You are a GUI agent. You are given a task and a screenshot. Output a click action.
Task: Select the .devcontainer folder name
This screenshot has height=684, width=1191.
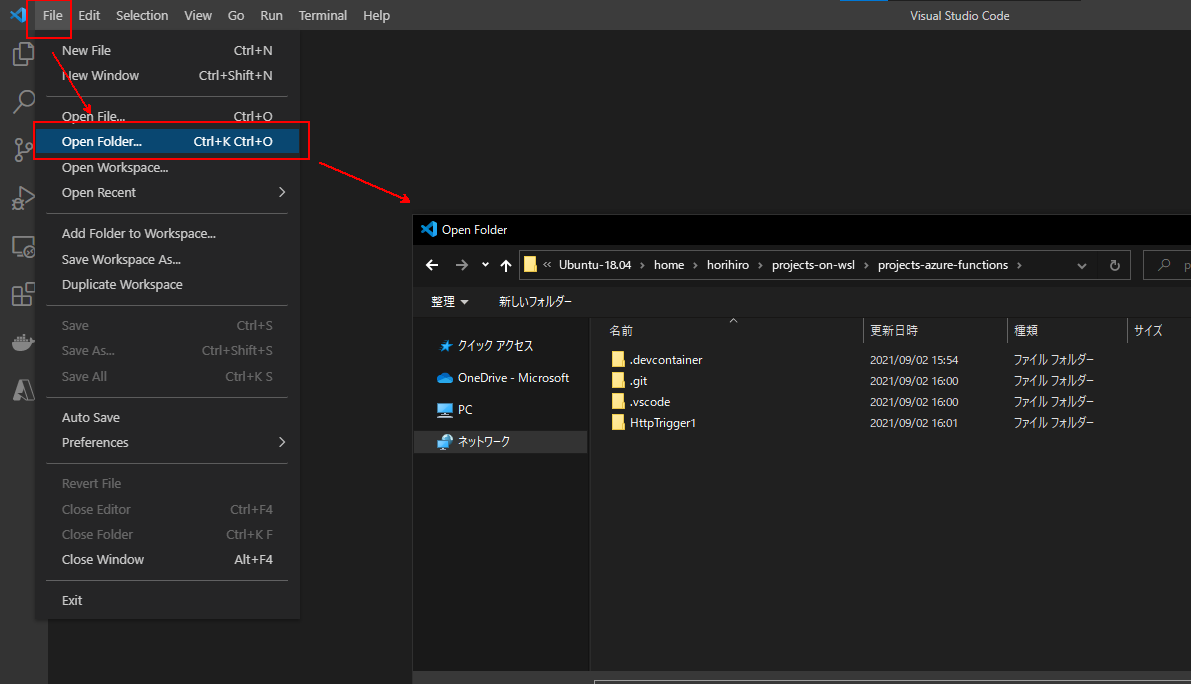tap(666, 359)
